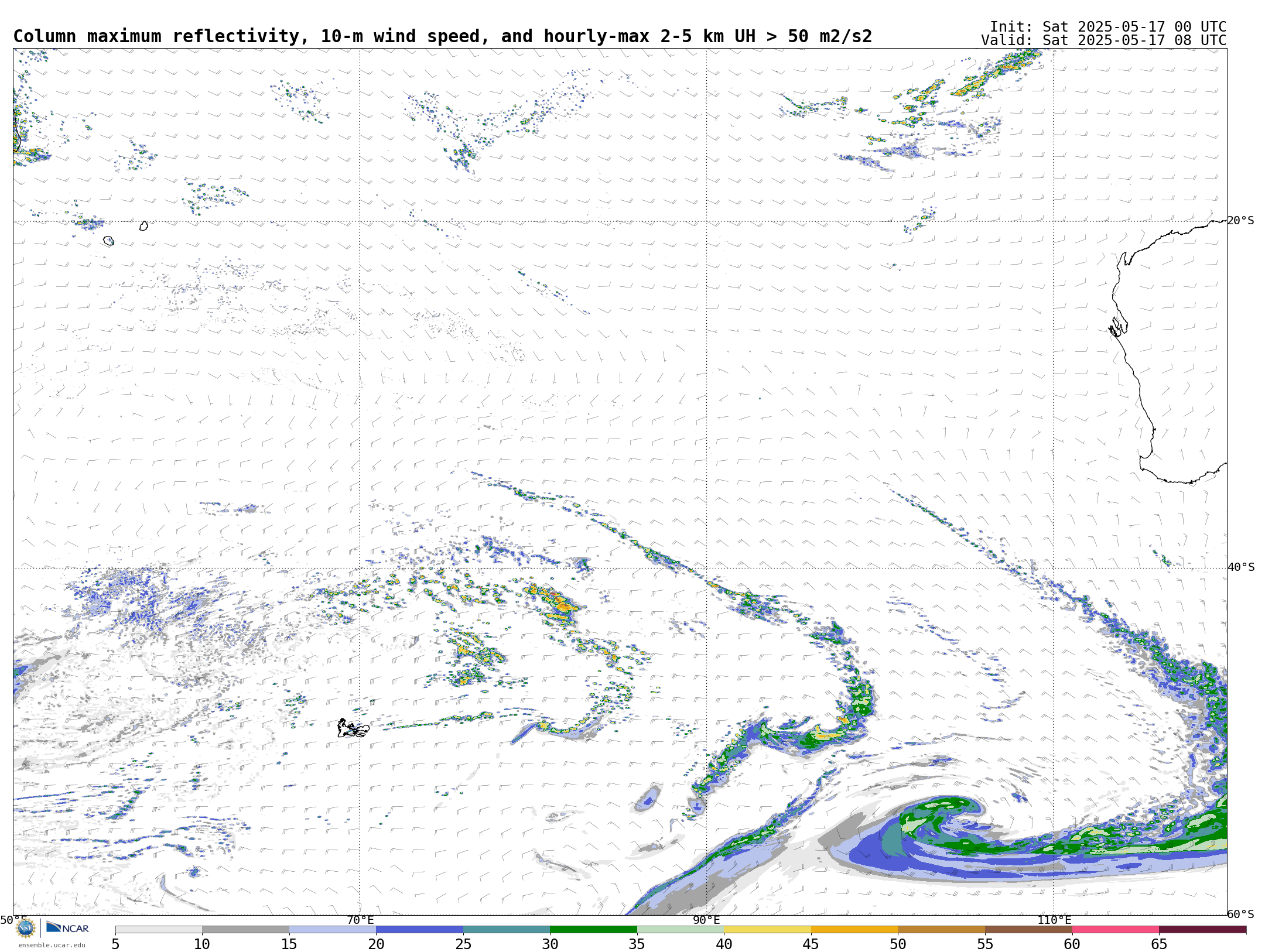Click the colorbar tick label '40'
This screenshot has height=952, width=1265.
pyautogui.click(x=724, y=944)
